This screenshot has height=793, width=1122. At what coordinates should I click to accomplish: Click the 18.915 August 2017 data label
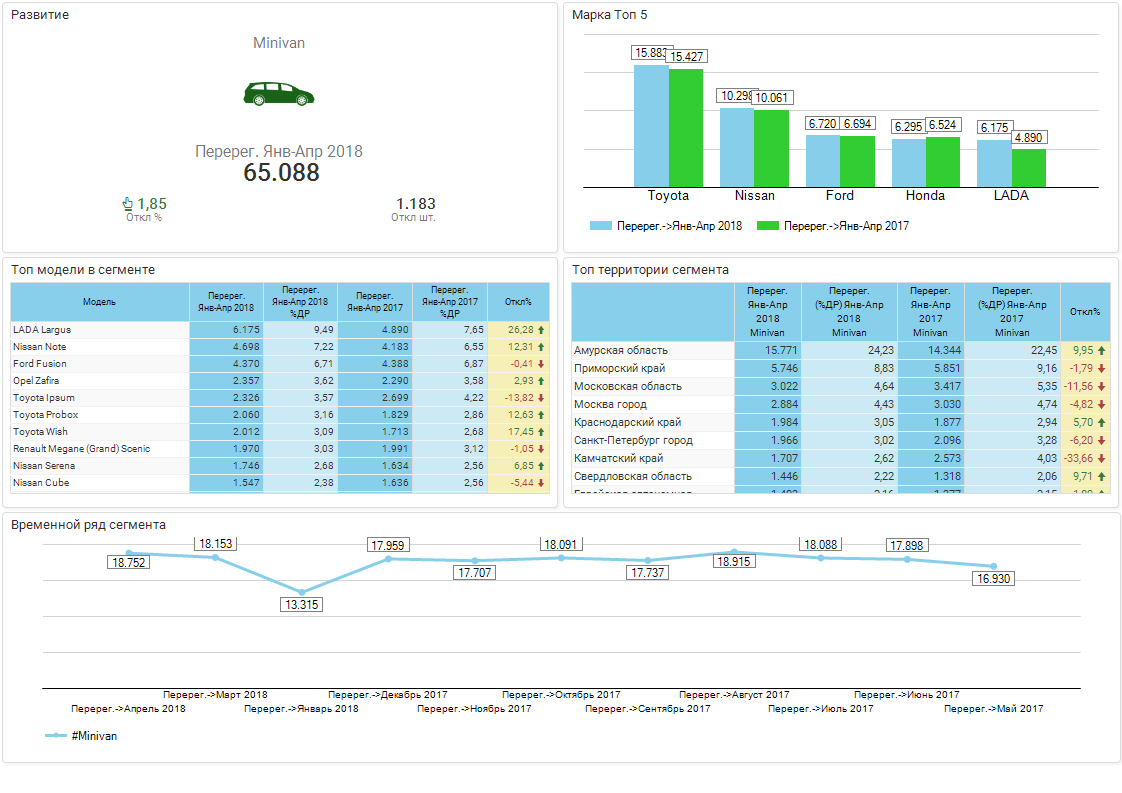pyautogui.click(x=735, y=562)
